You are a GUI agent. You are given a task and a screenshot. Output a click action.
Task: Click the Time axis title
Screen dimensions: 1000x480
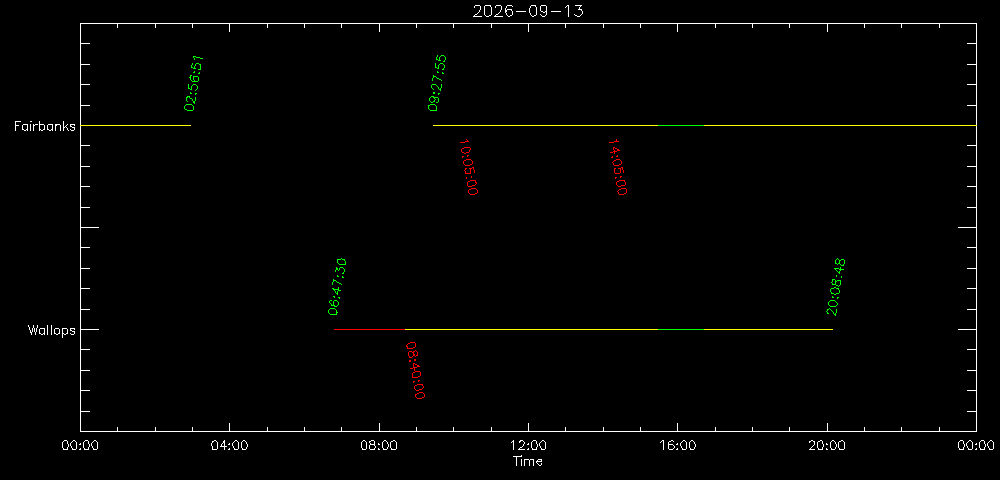(x=527, y=461)
